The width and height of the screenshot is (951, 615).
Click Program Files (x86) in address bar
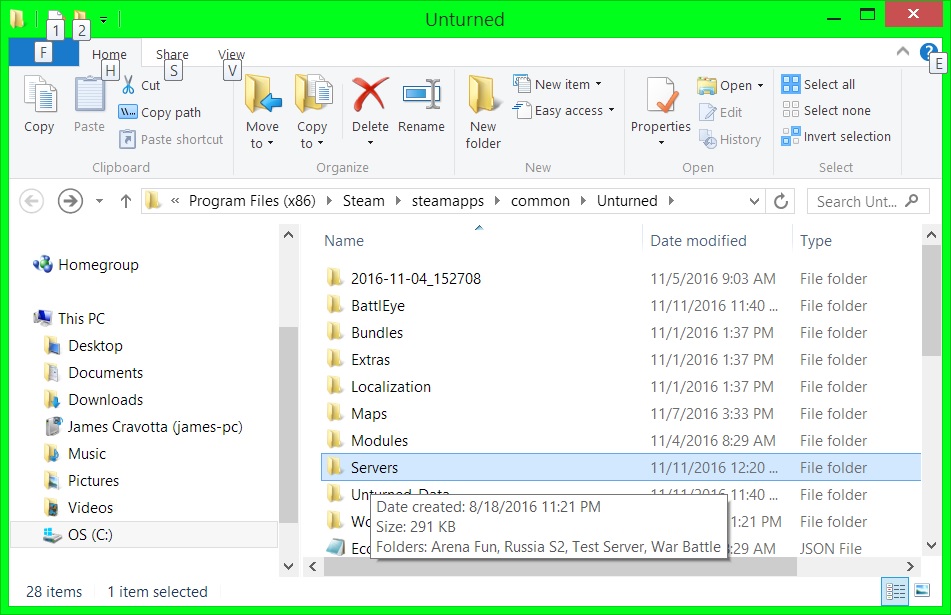pos(252,201)
